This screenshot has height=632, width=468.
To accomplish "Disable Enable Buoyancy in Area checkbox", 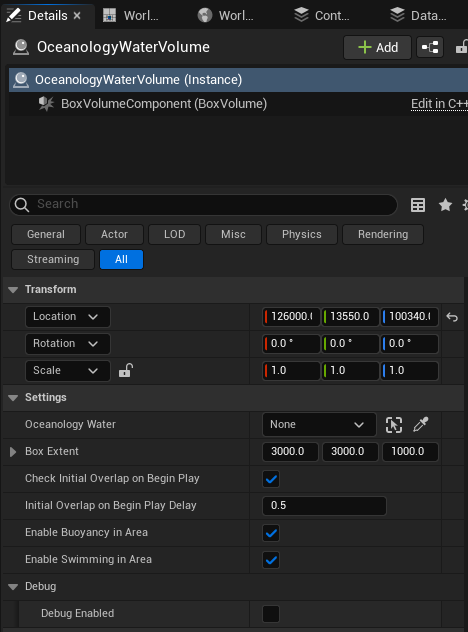I will (x=271, y=533).
